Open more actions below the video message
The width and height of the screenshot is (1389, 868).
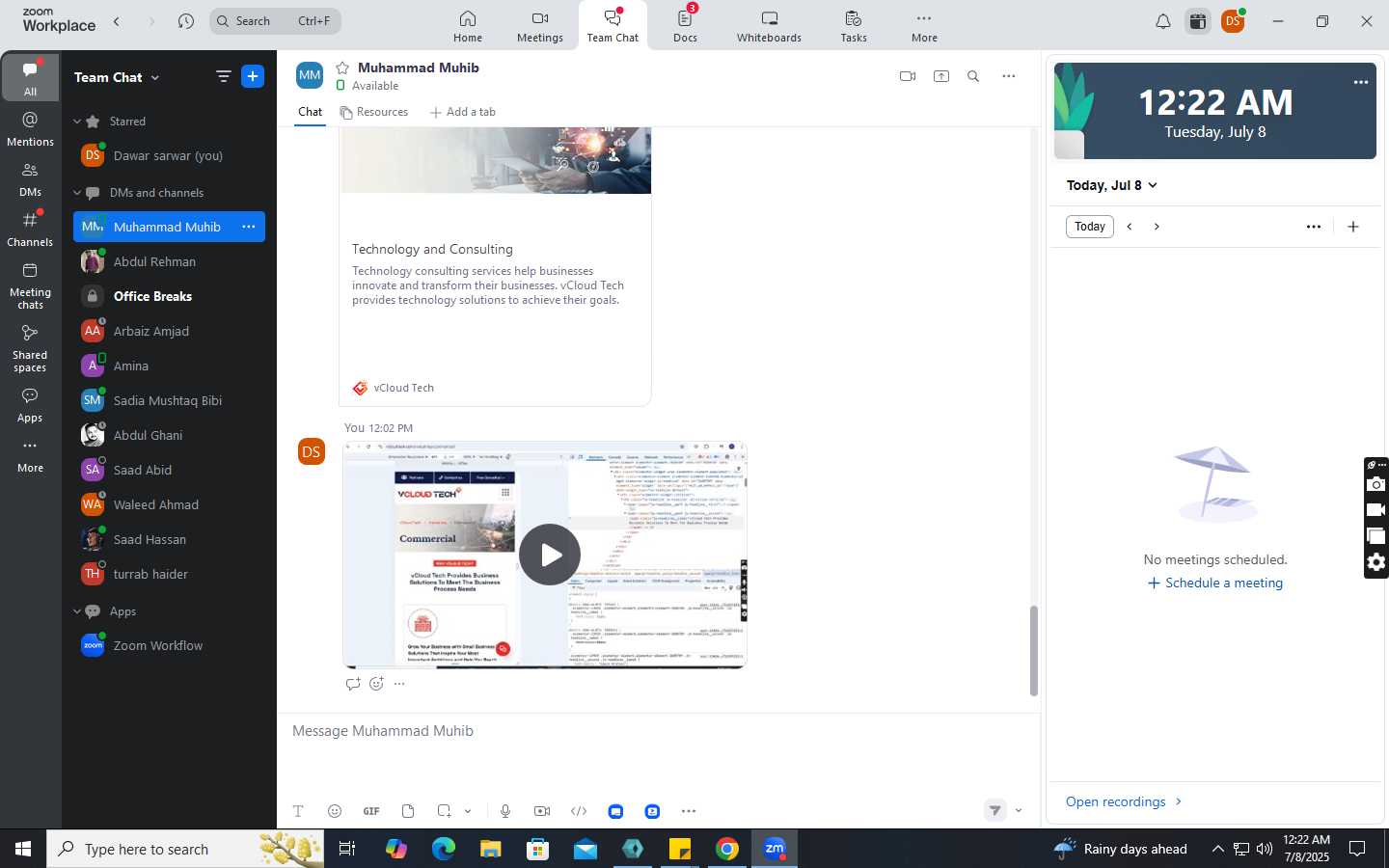tap(399, 683)
